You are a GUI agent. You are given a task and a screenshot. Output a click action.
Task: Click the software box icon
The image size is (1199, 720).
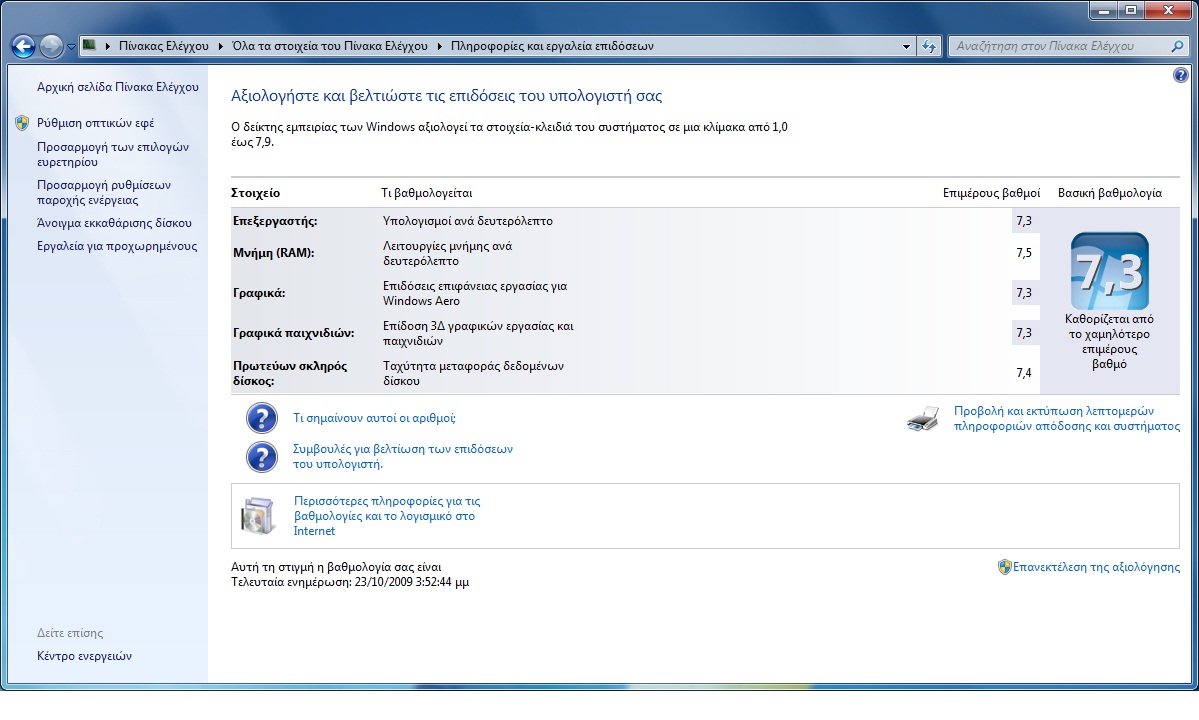[258, 516]
